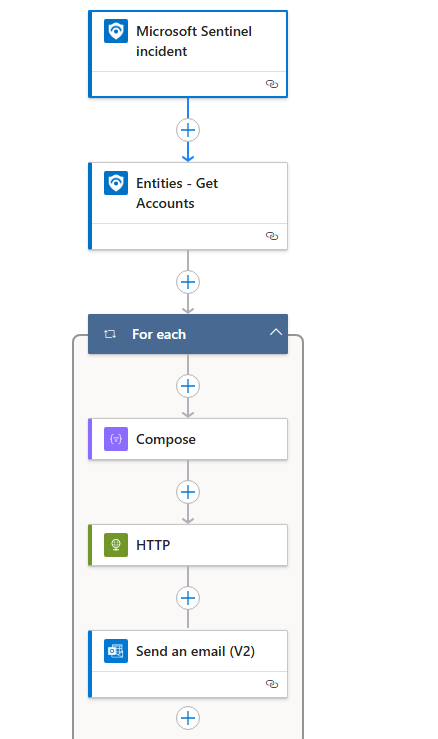
Task: Open the Microsoft Sentinel incident trigger title
Action: point(194,41)
